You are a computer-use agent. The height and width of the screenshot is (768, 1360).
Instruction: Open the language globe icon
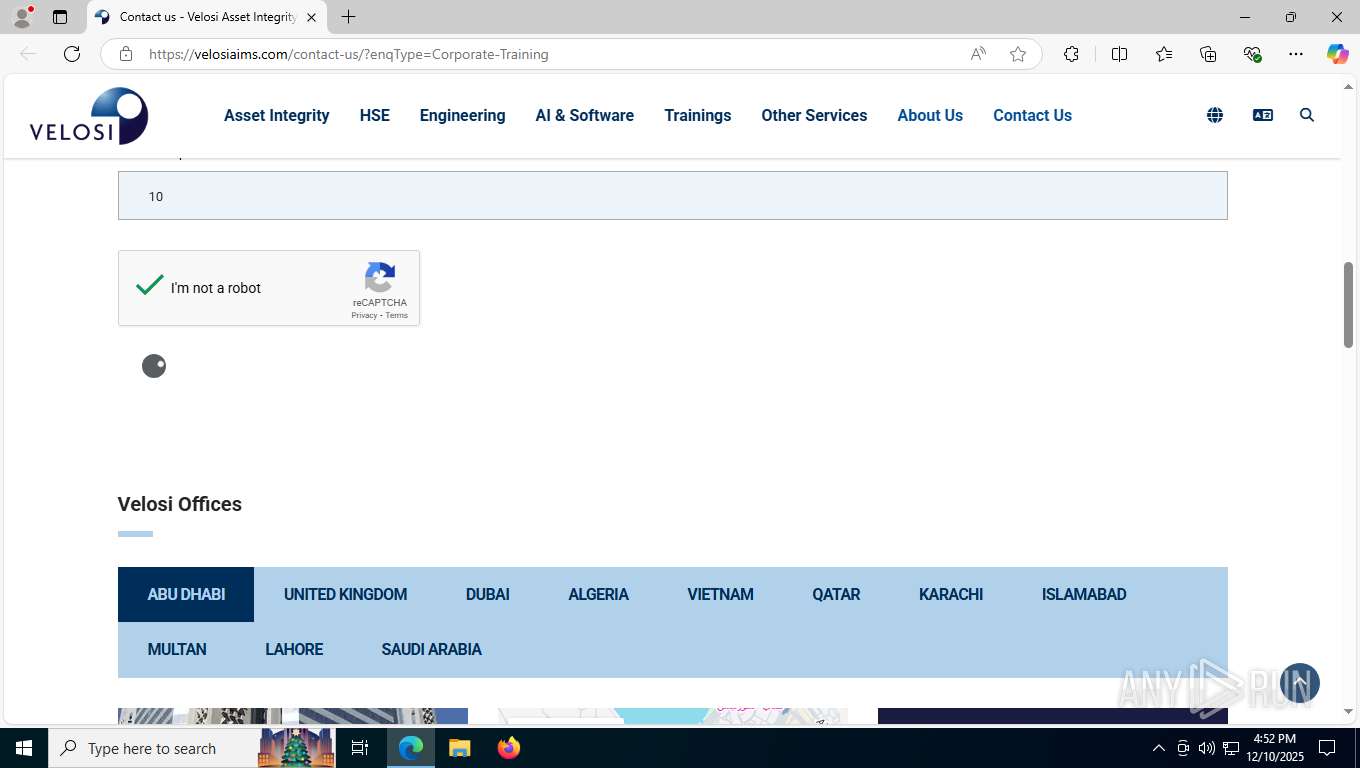pyautogui.click(x=1215, y=115)
